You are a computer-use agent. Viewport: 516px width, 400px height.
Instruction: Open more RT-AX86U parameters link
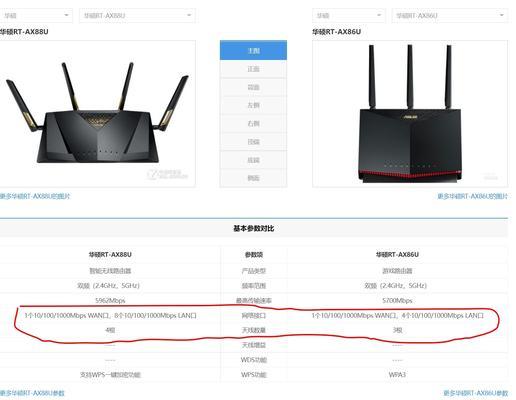click(x=476, y=393)
